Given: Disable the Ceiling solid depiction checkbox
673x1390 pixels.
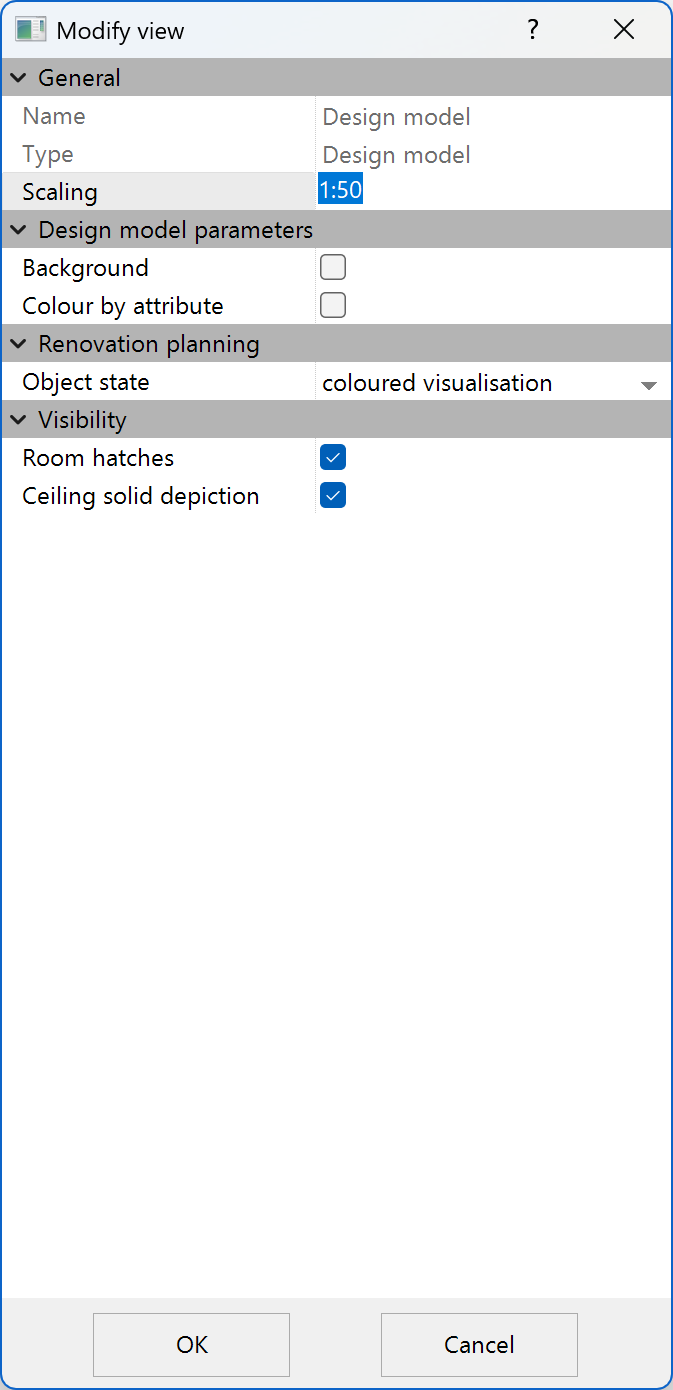Looking at the screenshot, I should (332, 495).
